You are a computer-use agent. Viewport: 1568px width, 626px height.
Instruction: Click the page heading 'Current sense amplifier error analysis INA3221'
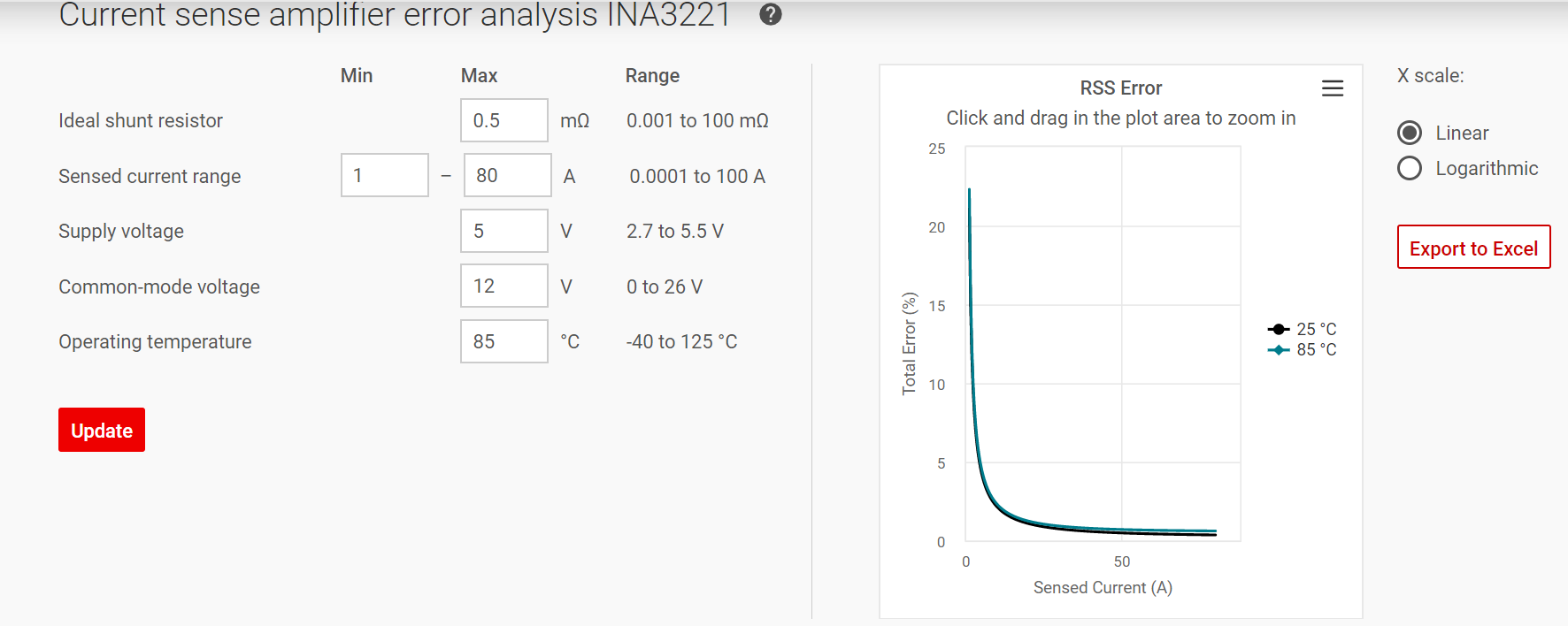tap(395, 15)
